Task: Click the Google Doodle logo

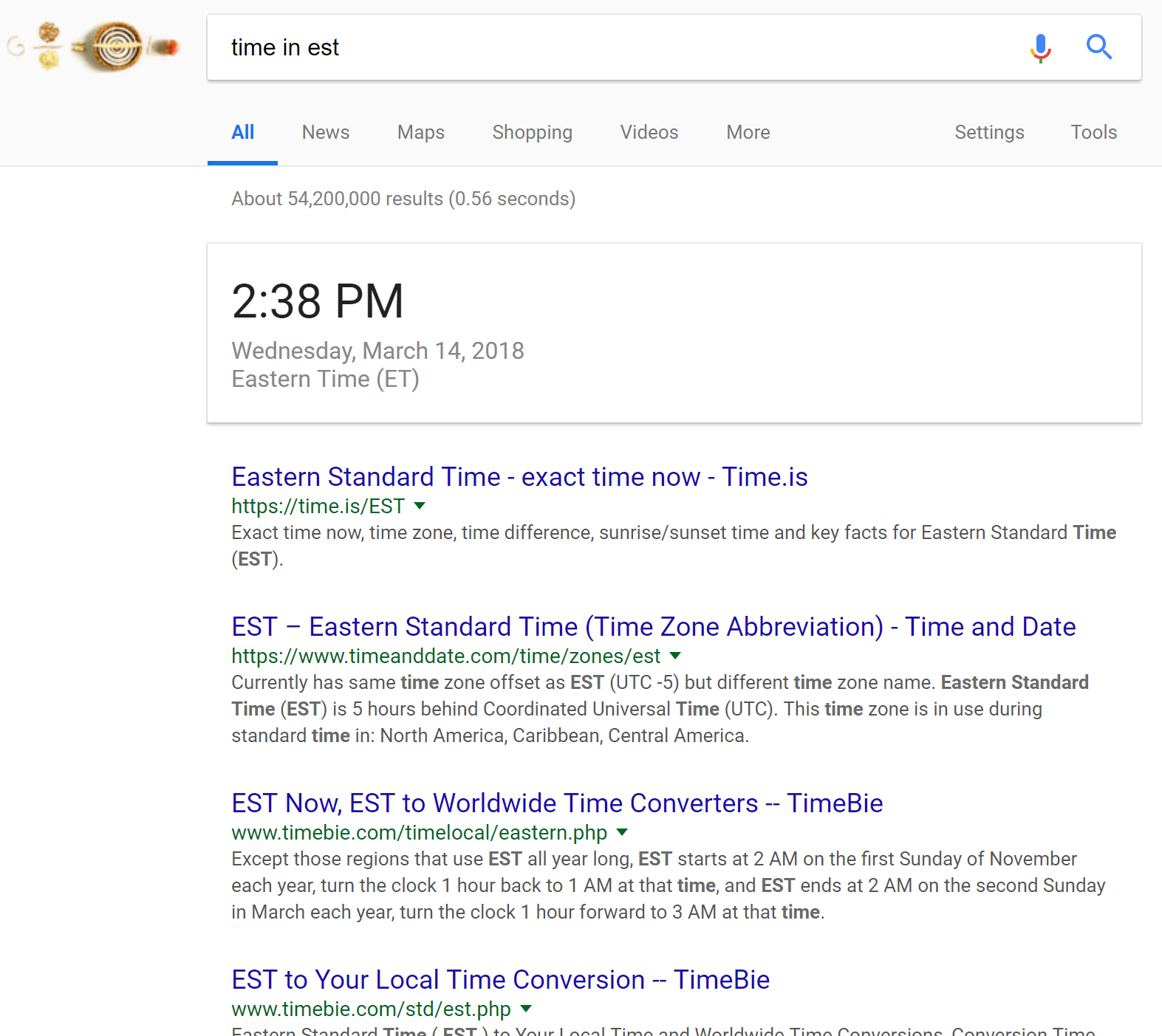Action: 95,47
